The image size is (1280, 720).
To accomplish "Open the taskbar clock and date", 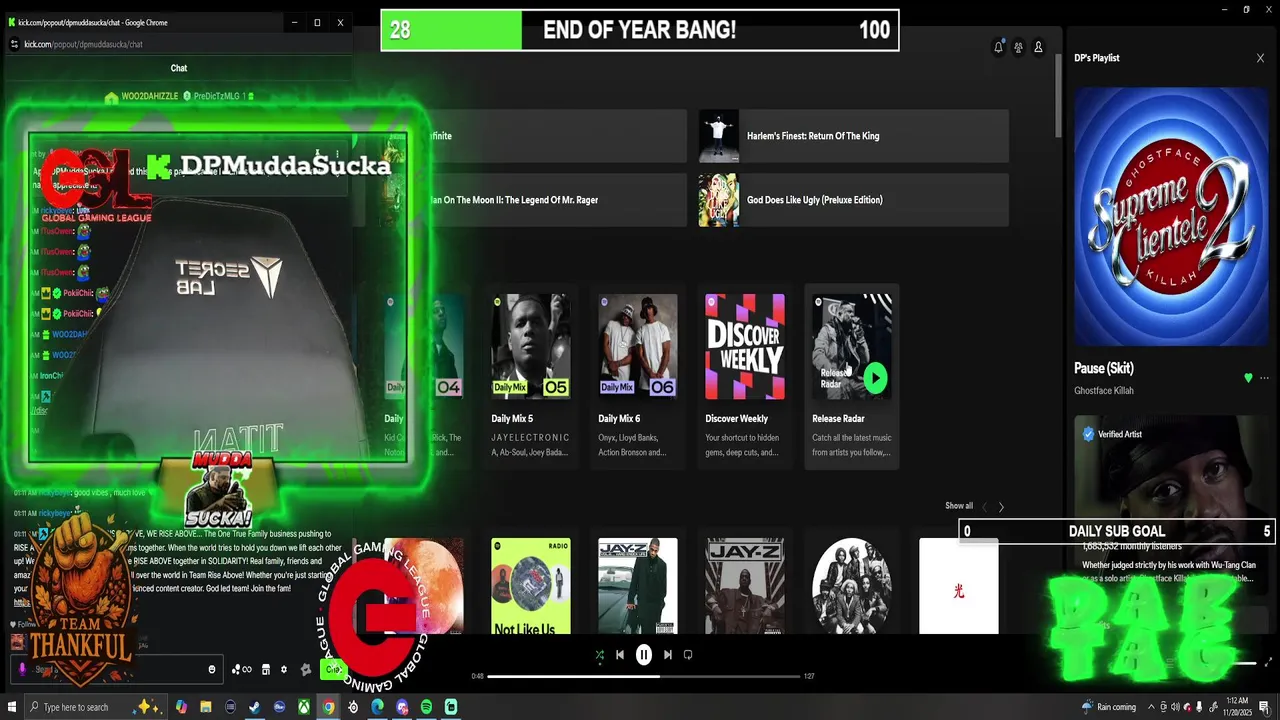I will click(1237, 707).
